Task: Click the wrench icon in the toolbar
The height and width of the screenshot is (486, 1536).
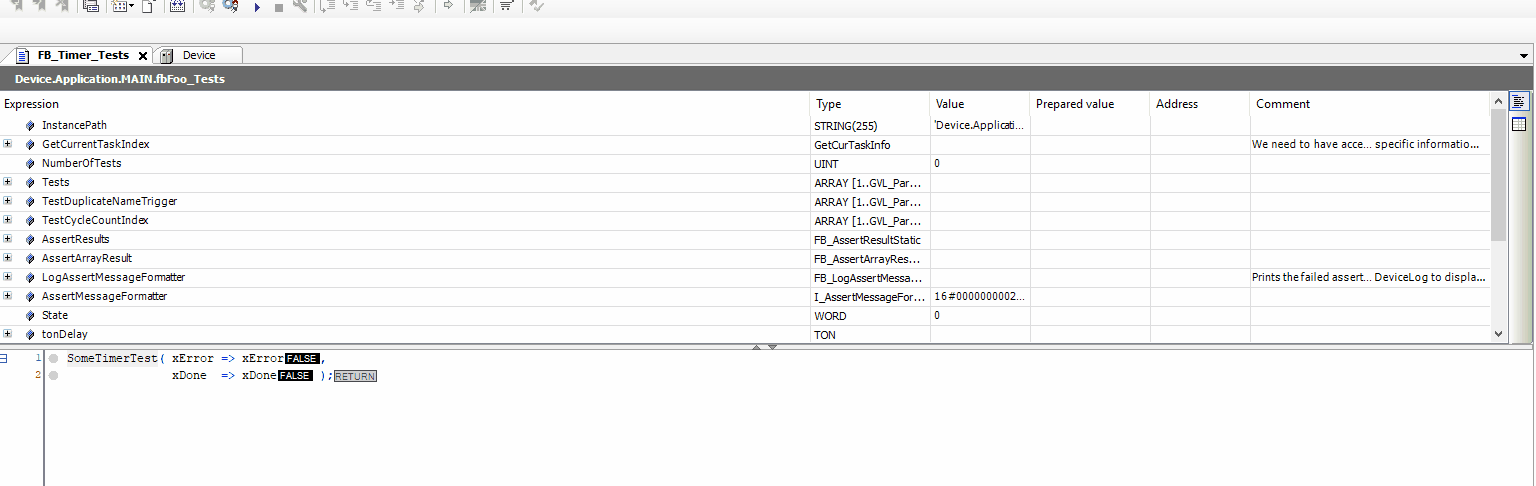Action: coord(300,6)
